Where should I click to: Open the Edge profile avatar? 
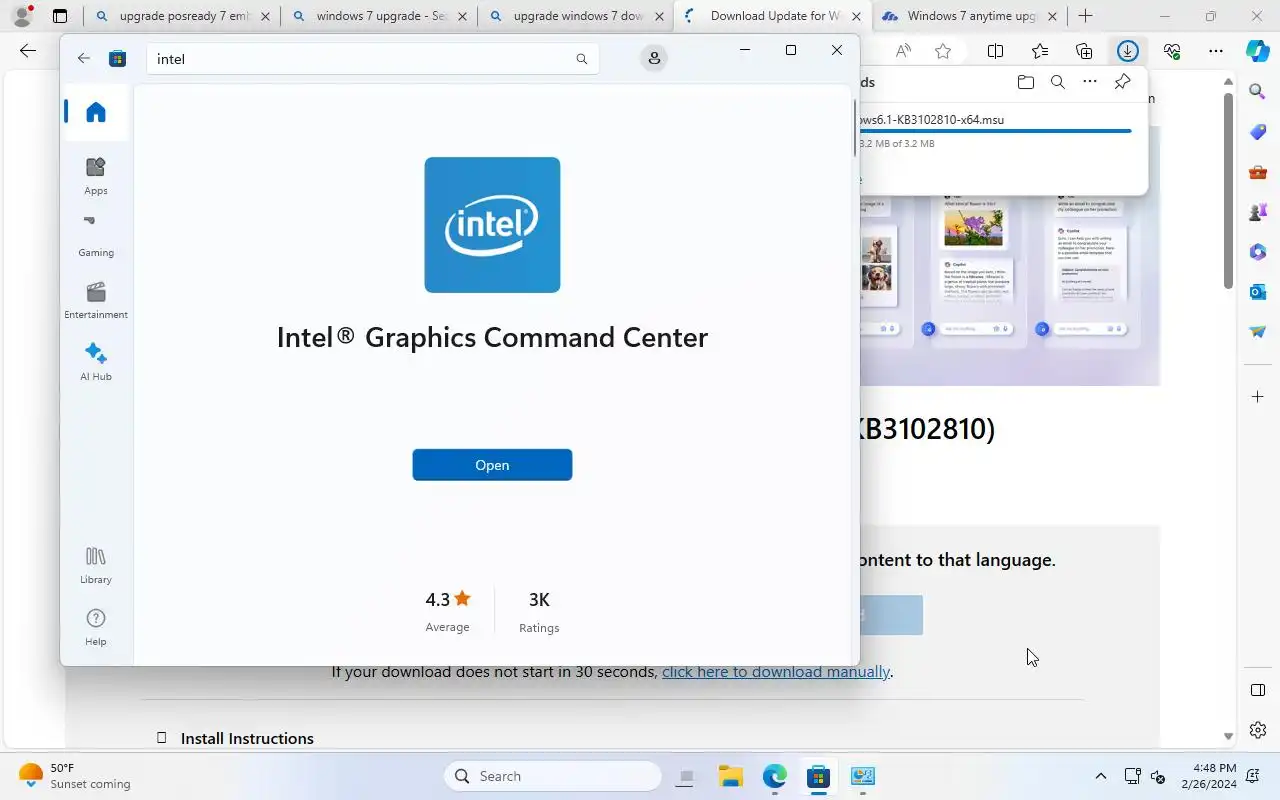click(x=22, y=16)
